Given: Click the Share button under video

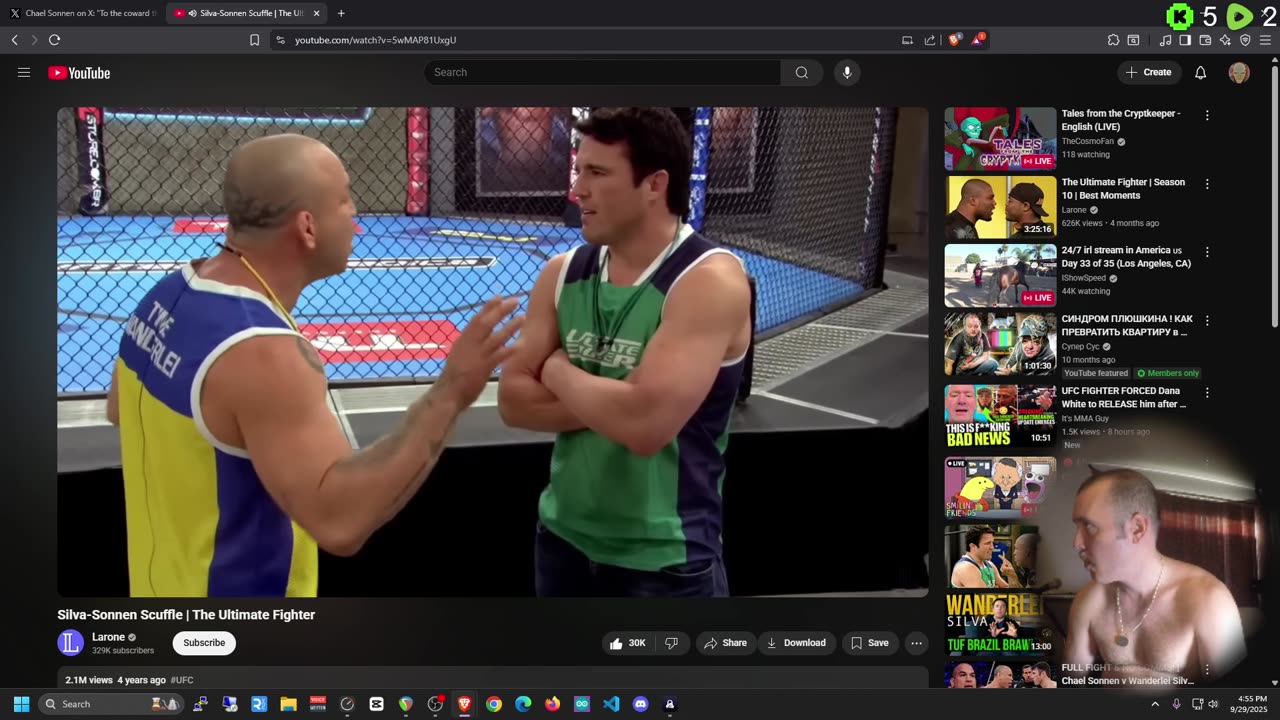Looking at the screenshot, I should point(725,643).
